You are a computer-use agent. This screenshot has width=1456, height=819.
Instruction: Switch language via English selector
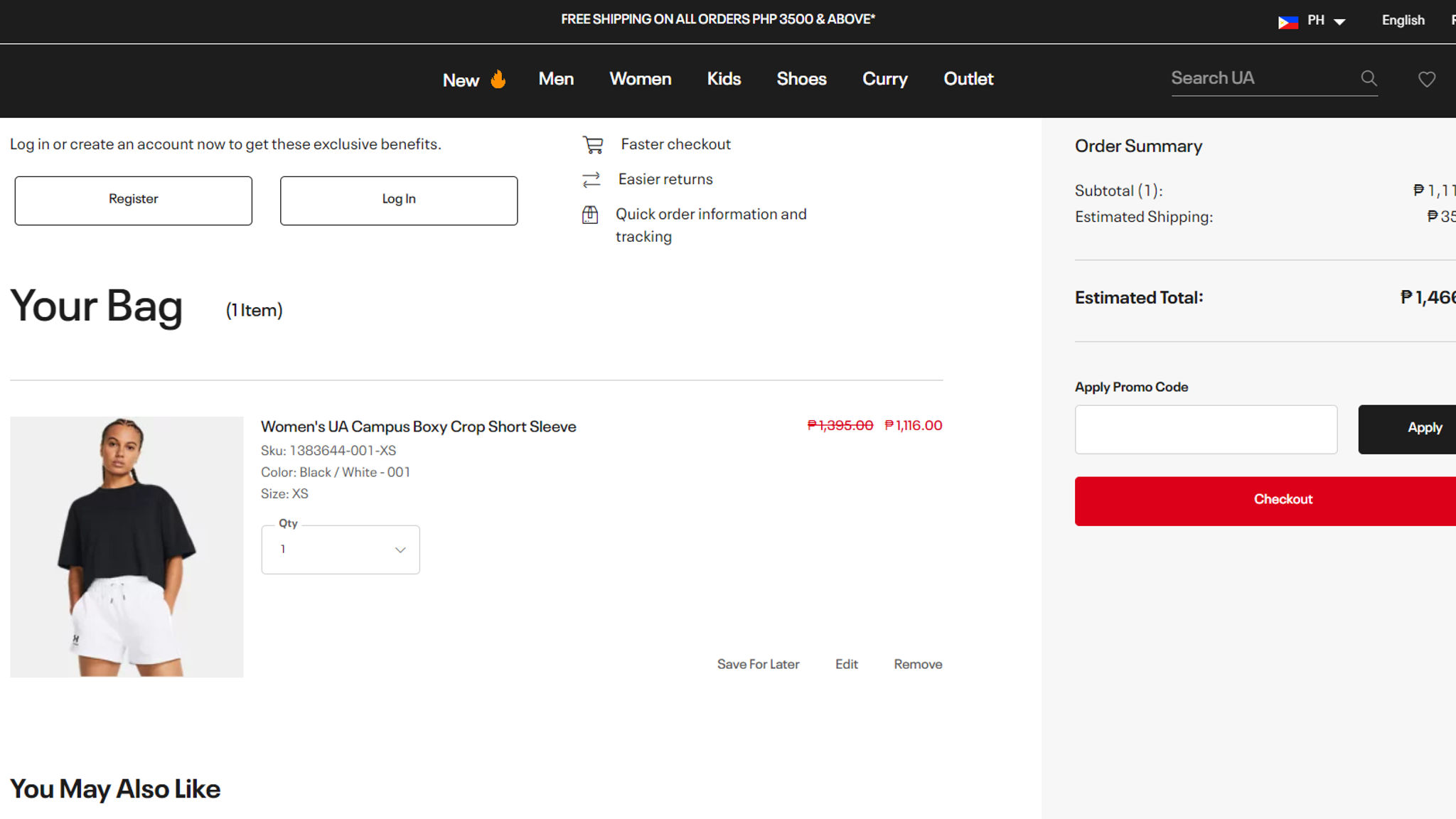click(1403, 21)
